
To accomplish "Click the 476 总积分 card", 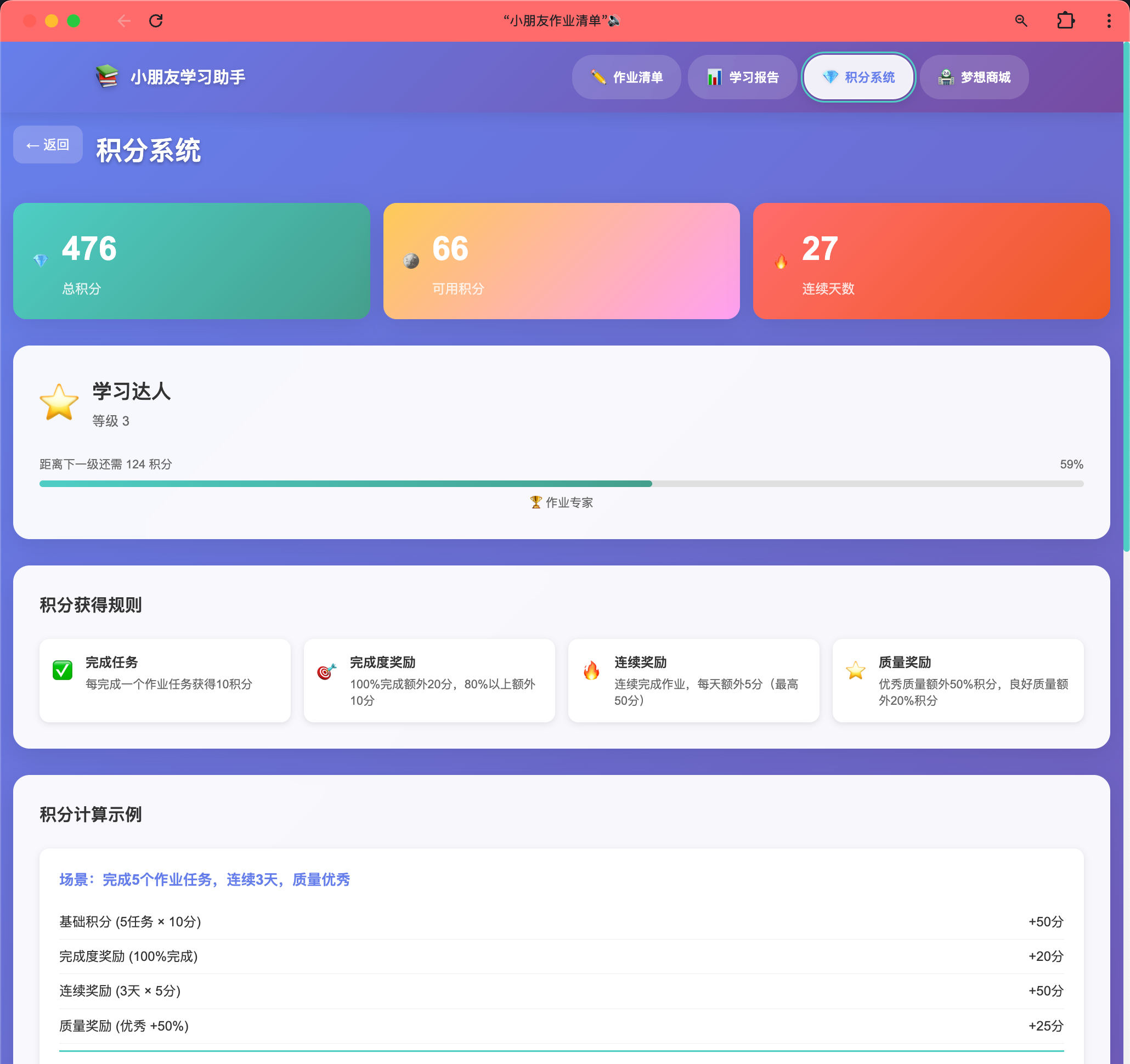I will click(x=191, y=261).
